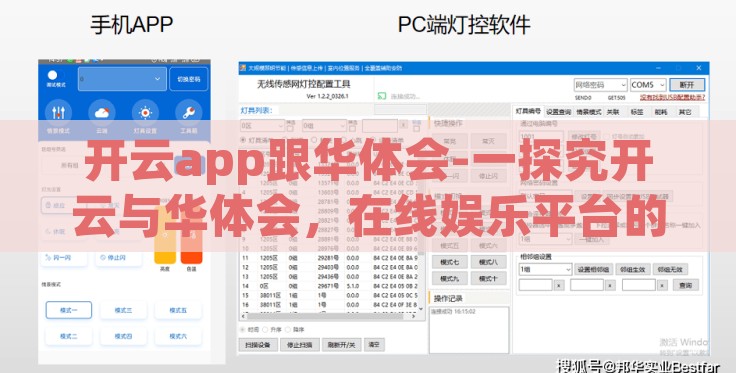
Task: Open the 其它 tab
Action: [x=685, y=112]
